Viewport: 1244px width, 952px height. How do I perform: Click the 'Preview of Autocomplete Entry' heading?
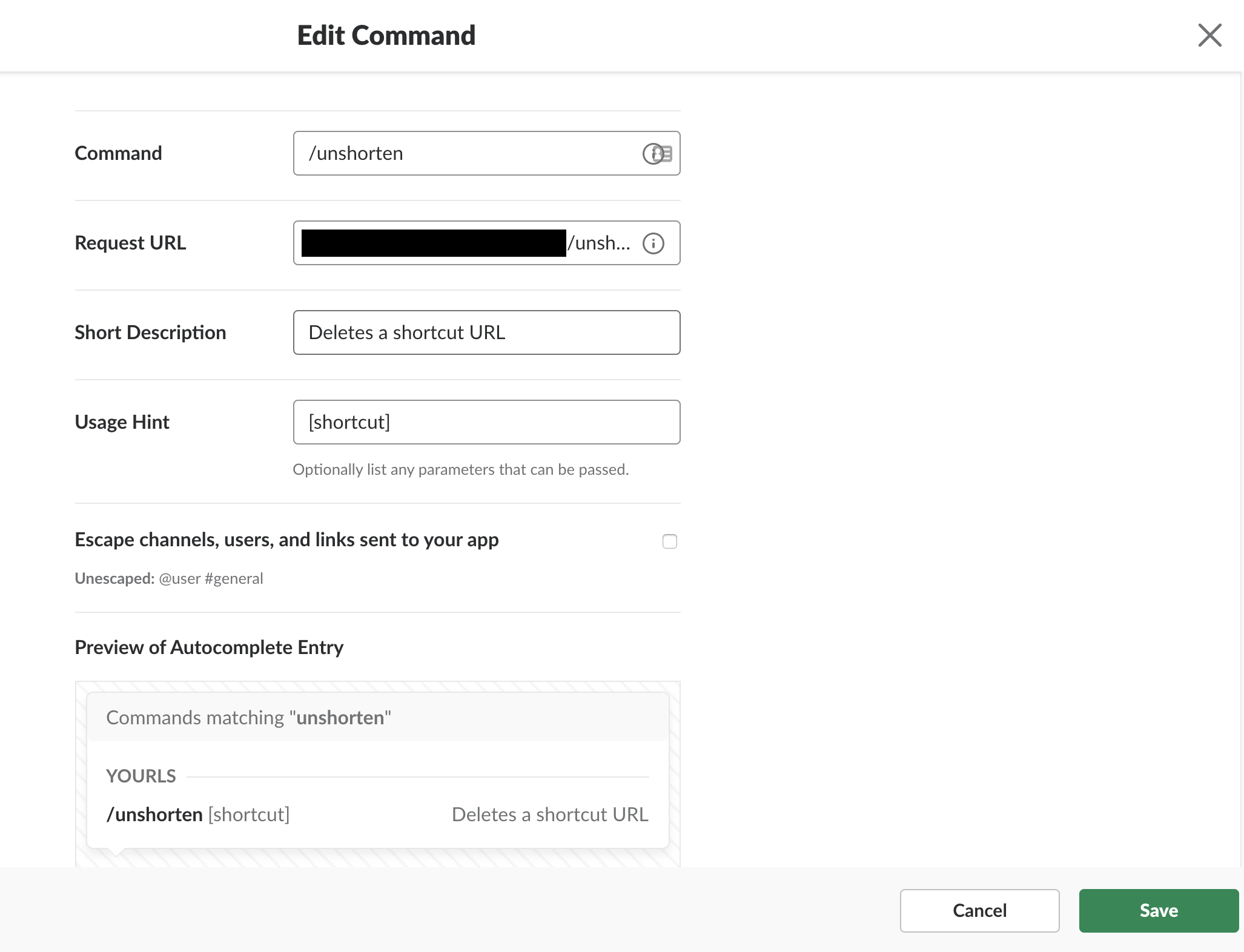[209, 647]
